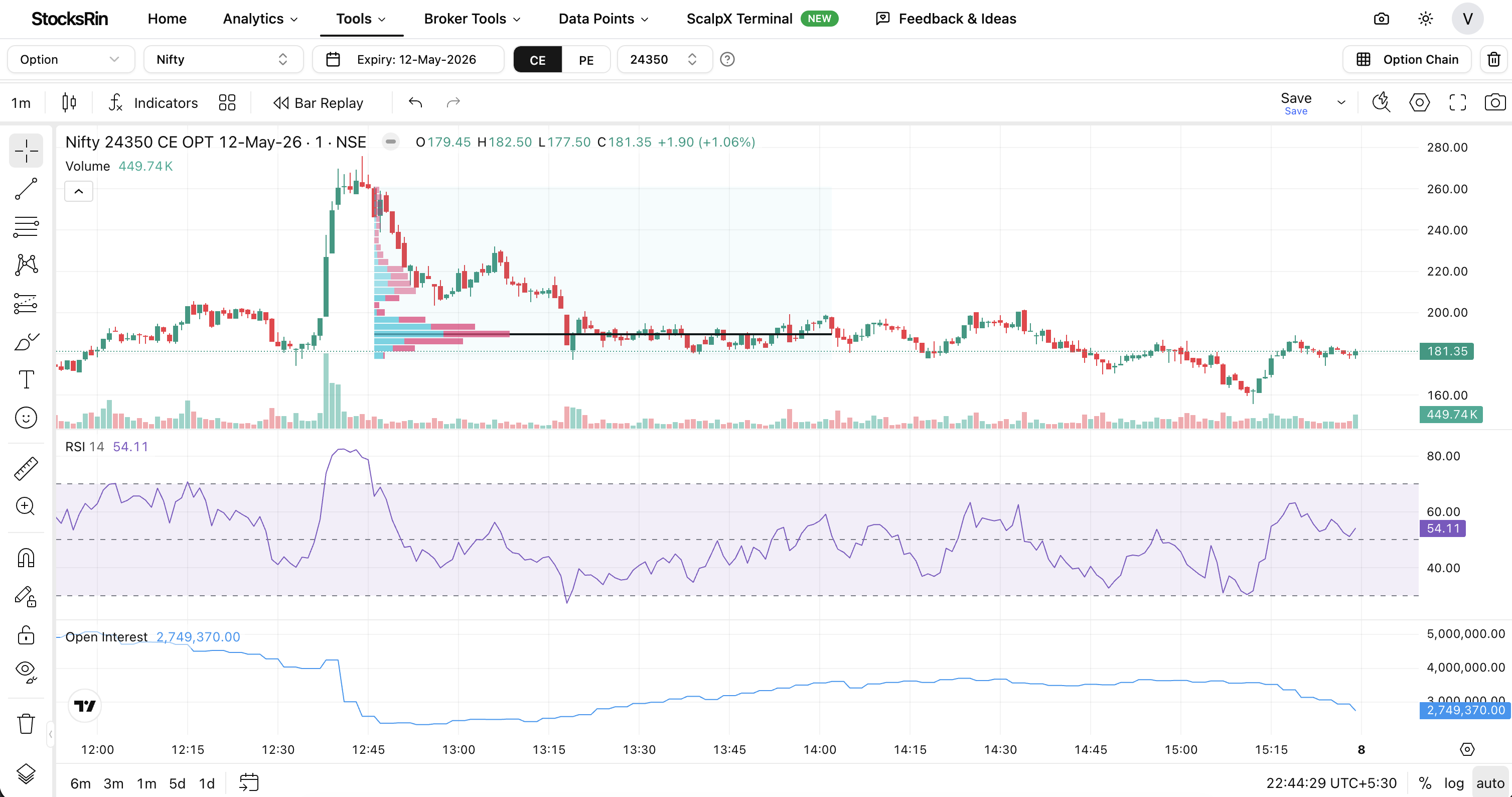
Task: Open candlestick chart style selector
Action: point(69,103)
